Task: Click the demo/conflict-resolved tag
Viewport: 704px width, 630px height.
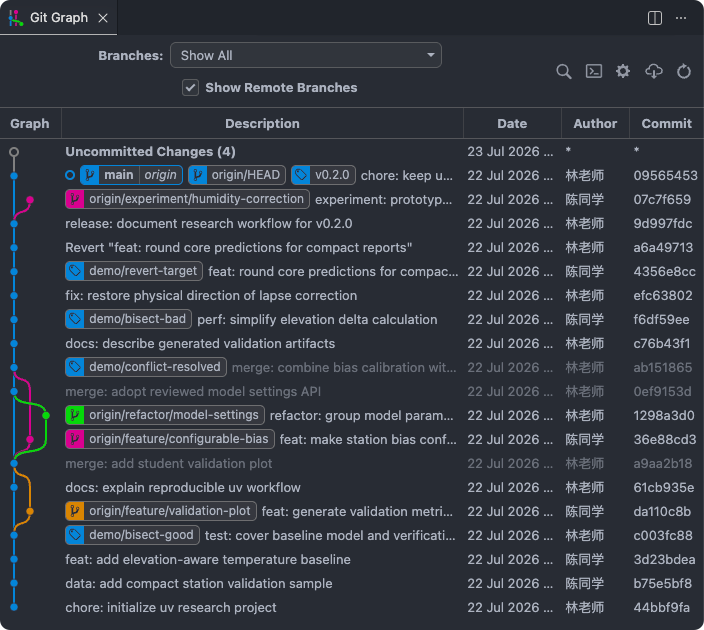Action: click(146, 367)
